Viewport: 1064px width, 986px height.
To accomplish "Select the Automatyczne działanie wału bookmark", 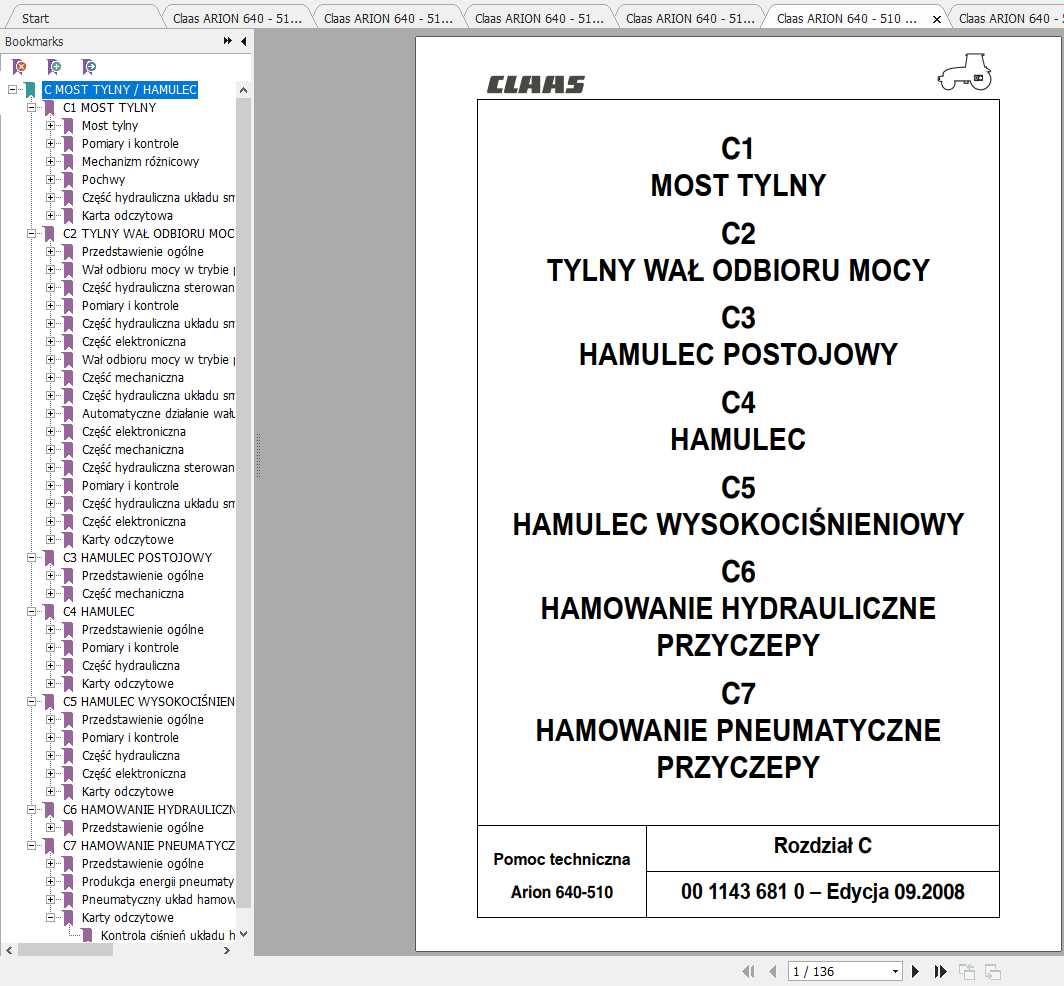I will pyautogui.click(x=158, y=413).
